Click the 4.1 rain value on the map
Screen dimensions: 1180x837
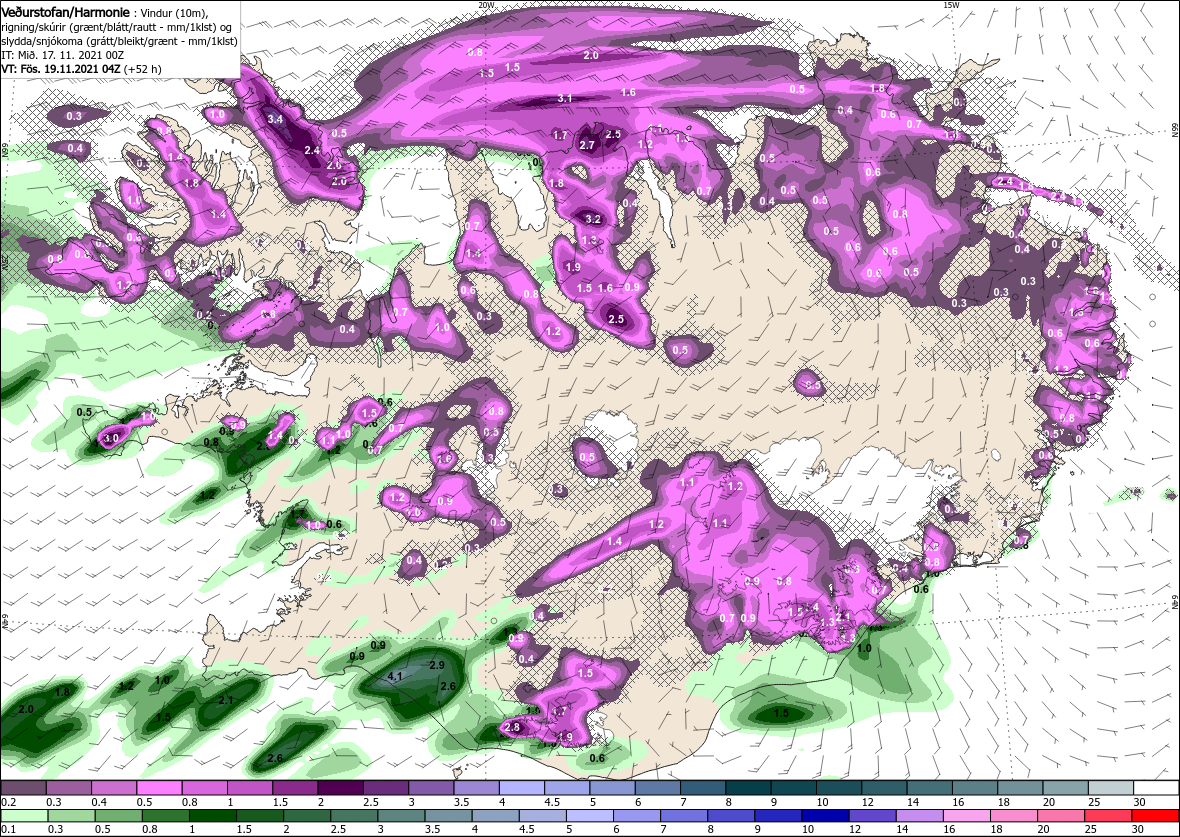pos(395,677)
